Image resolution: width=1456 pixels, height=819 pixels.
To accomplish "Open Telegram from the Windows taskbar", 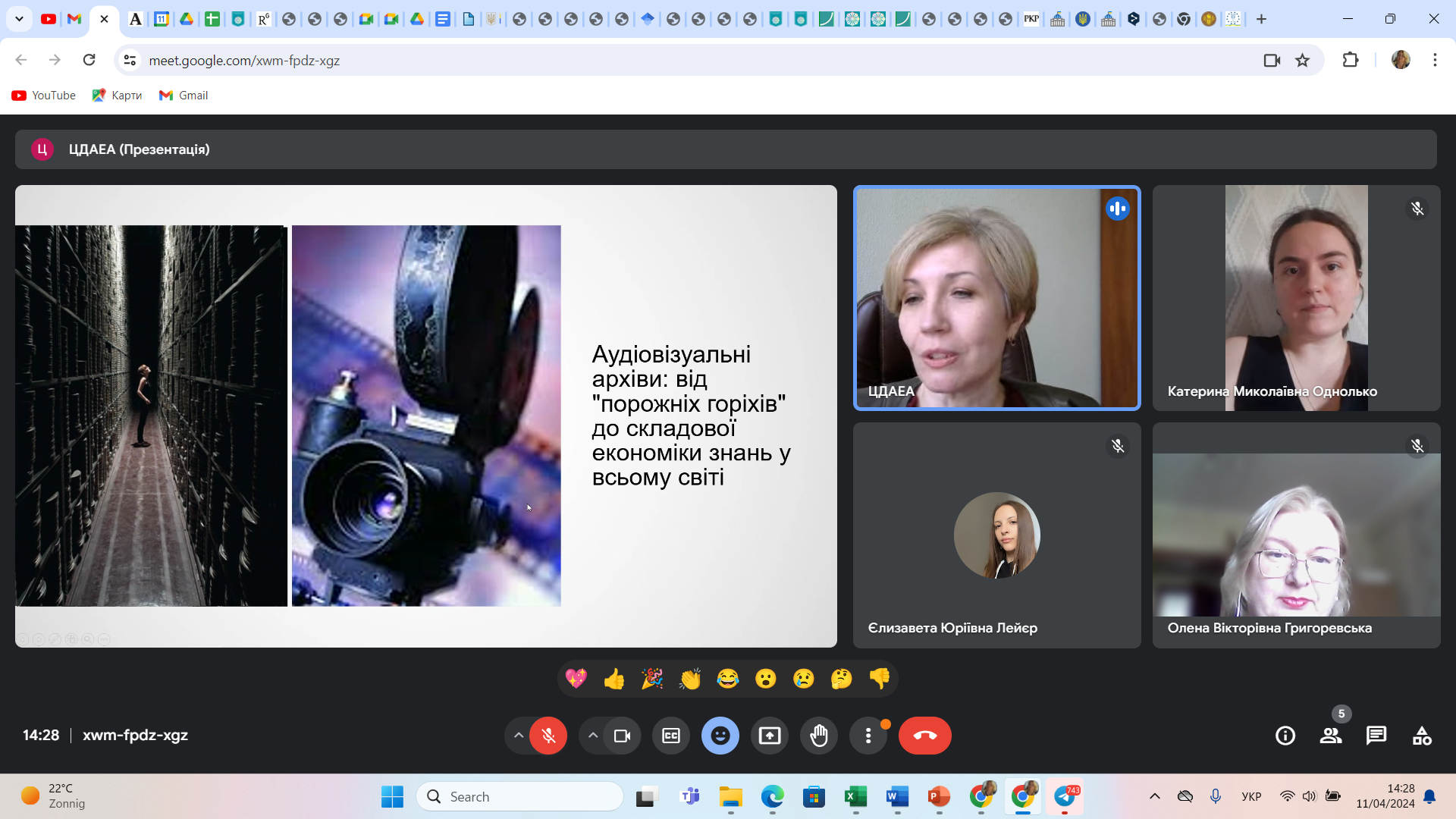I will point(1065,797).
